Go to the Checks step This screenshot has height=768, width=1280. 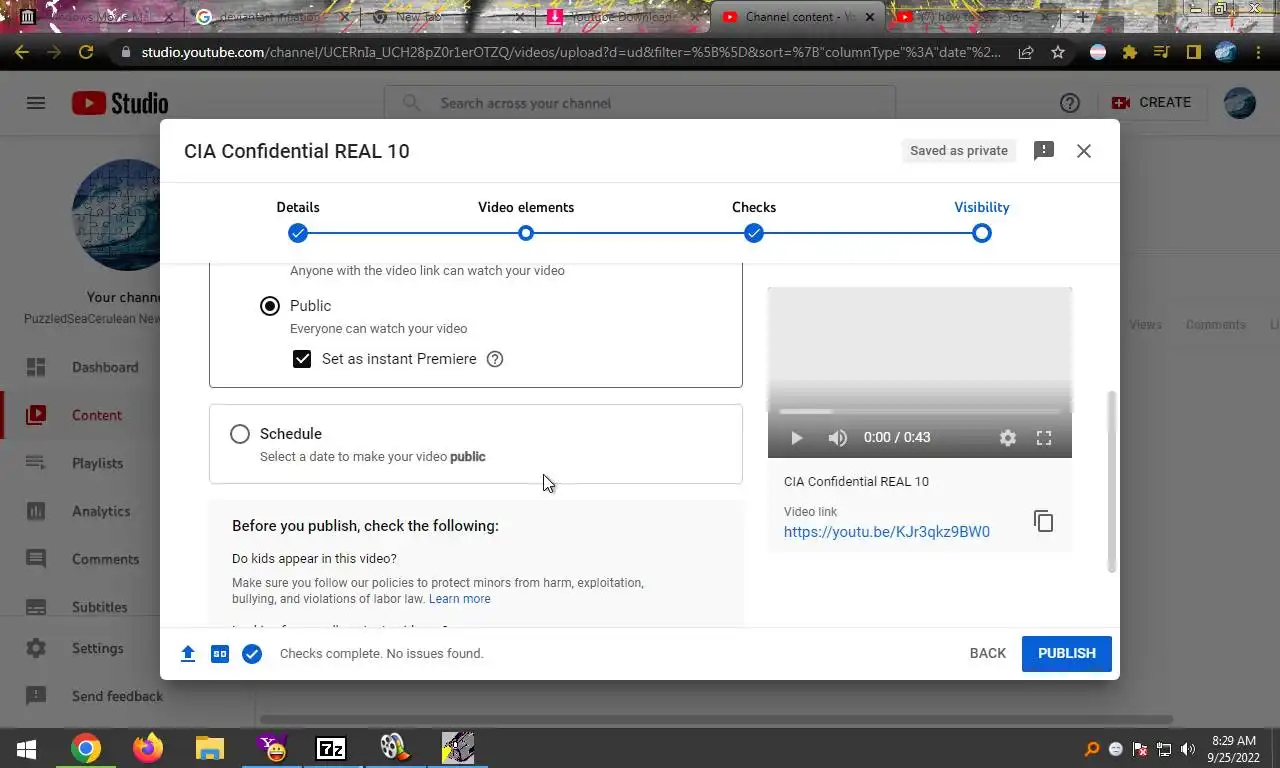coord(754,220)
